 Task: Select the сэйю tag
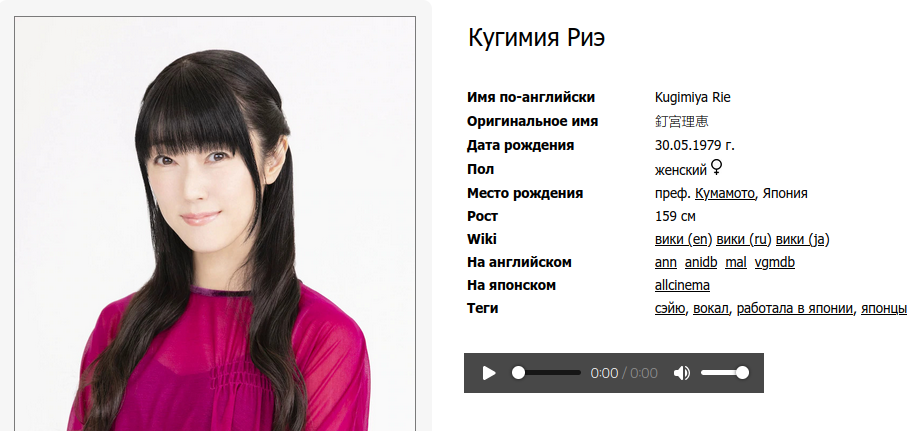(669, 308)
